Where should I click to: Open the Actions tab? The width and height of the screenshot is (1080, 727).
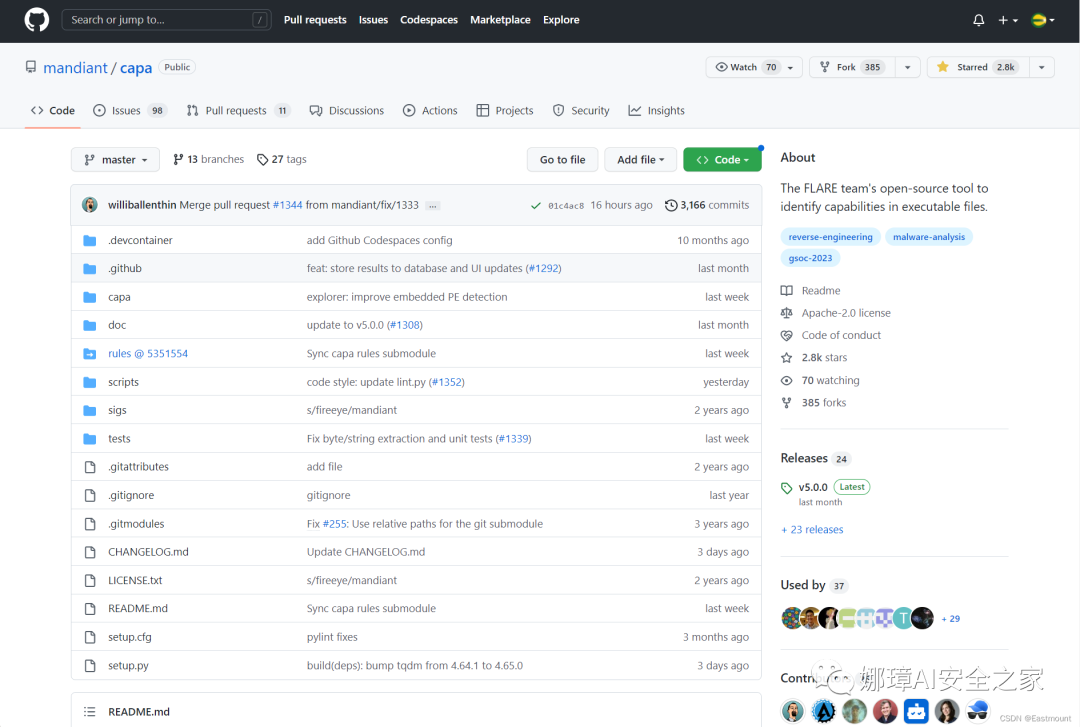tap(430, 110)
